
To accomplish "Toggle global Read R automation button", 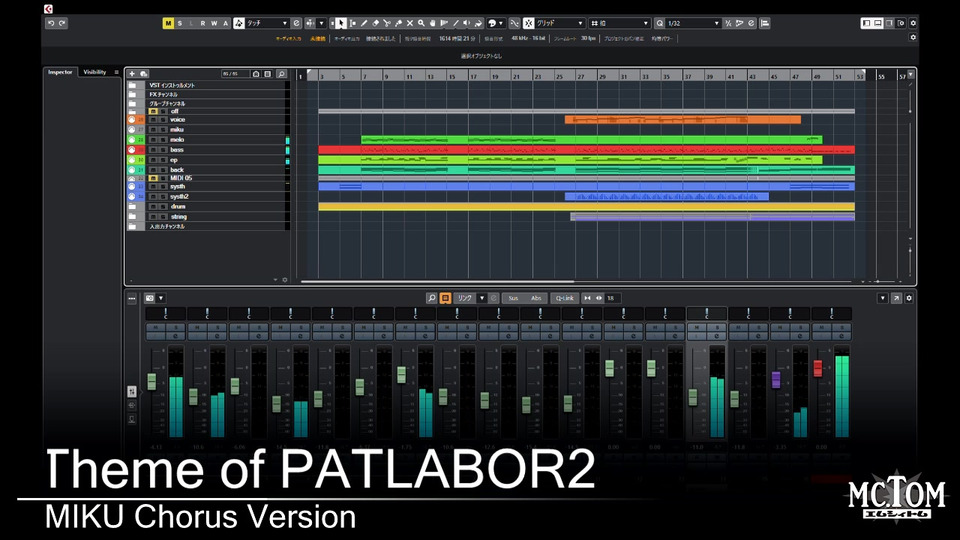I will point(203,23).
